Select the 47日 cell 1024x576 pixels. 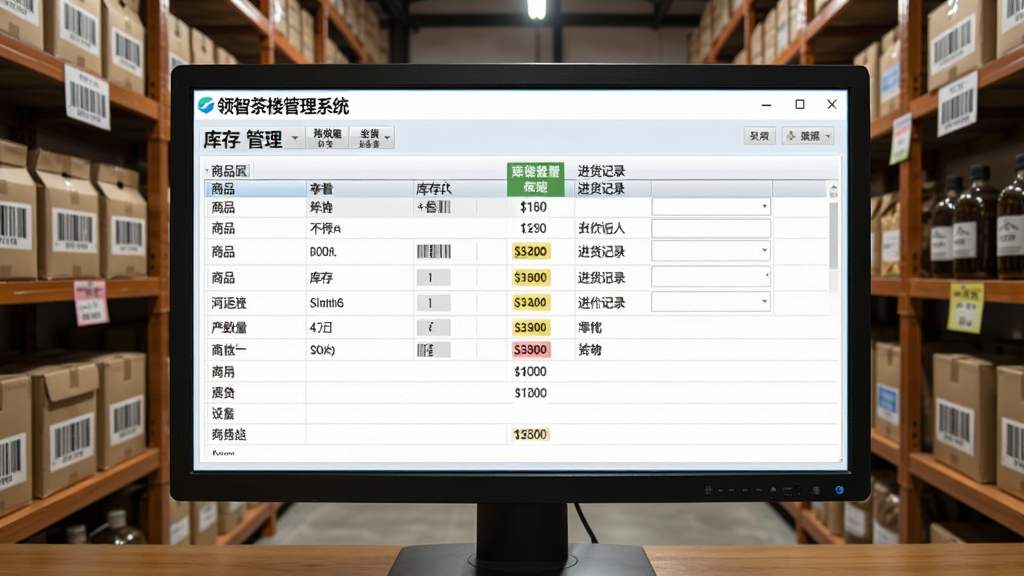click(321, 328)
